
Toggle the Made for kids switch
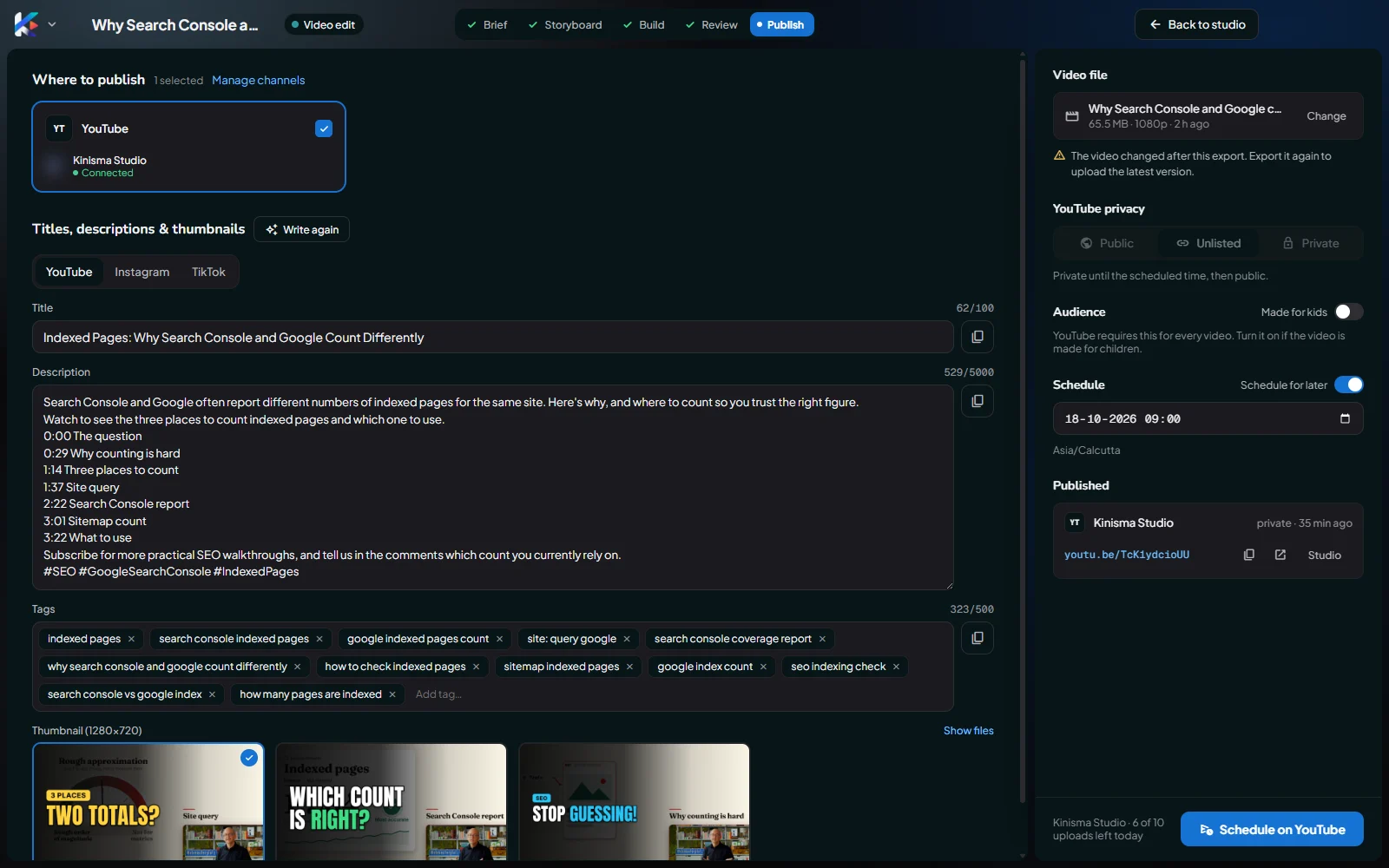coord(1348,312)
